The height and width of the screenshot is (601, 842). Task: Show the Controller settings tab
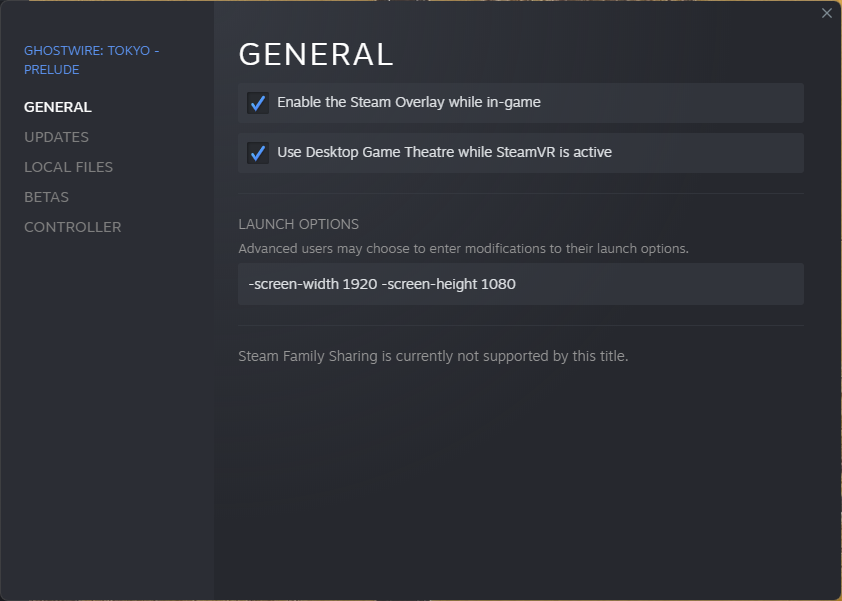pos(72,227)
